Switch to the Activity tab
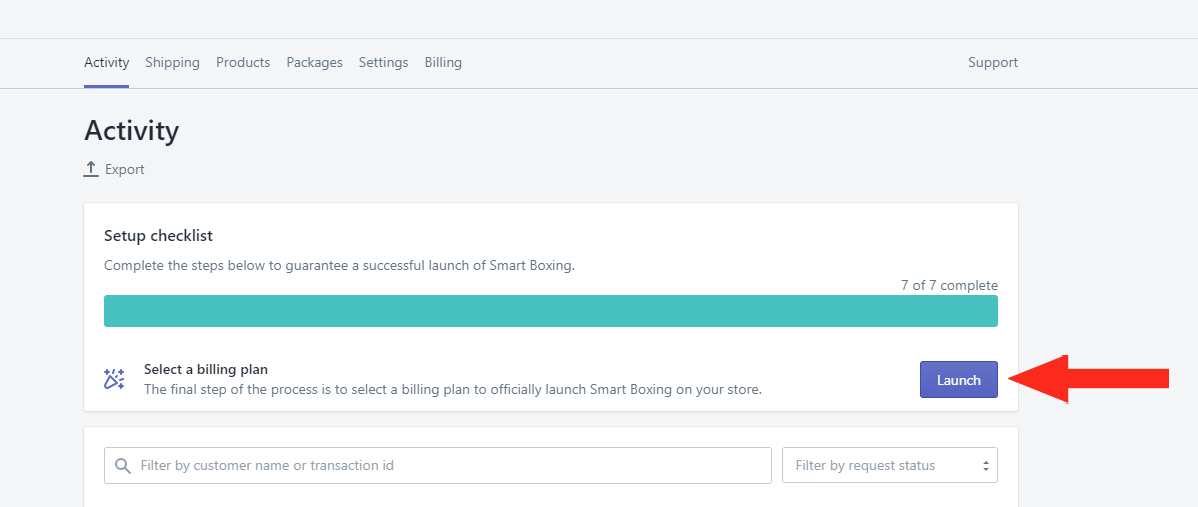 click(x=106, y=63)
